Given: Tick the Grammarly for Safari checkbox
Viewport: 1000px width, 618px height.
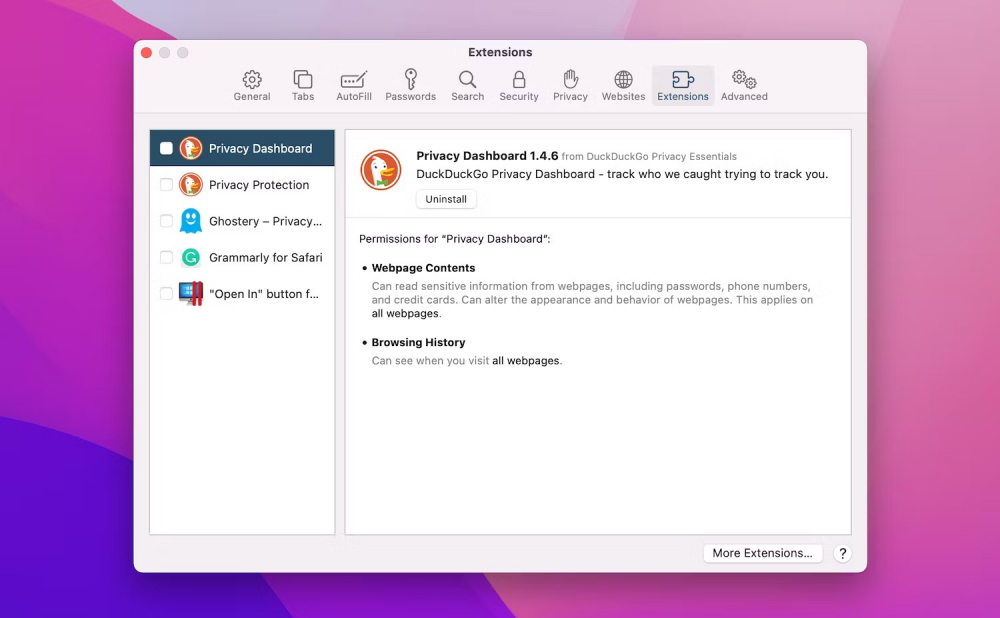Looking at the screenshot, I should point(166,258).
